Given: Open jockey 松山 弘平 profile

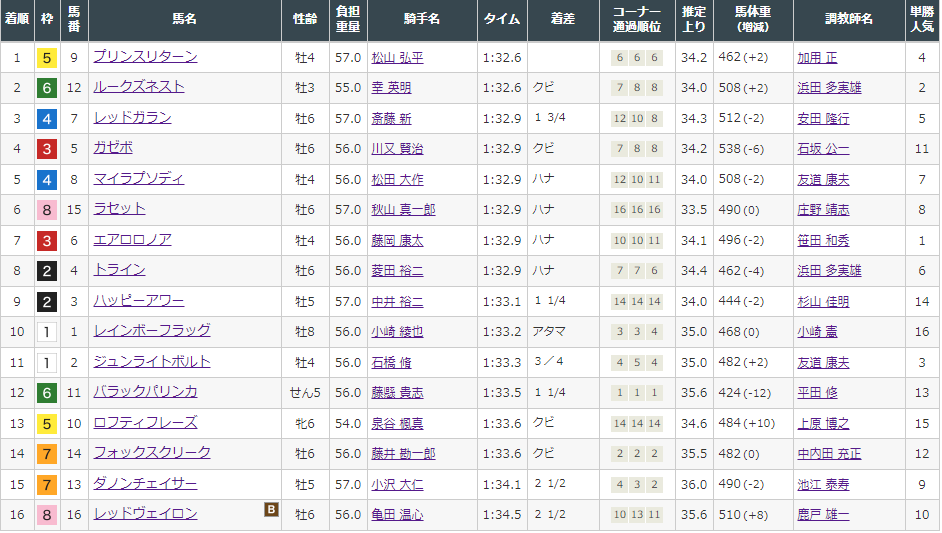Looking at the screenshot, I should [x=397, y=58].
